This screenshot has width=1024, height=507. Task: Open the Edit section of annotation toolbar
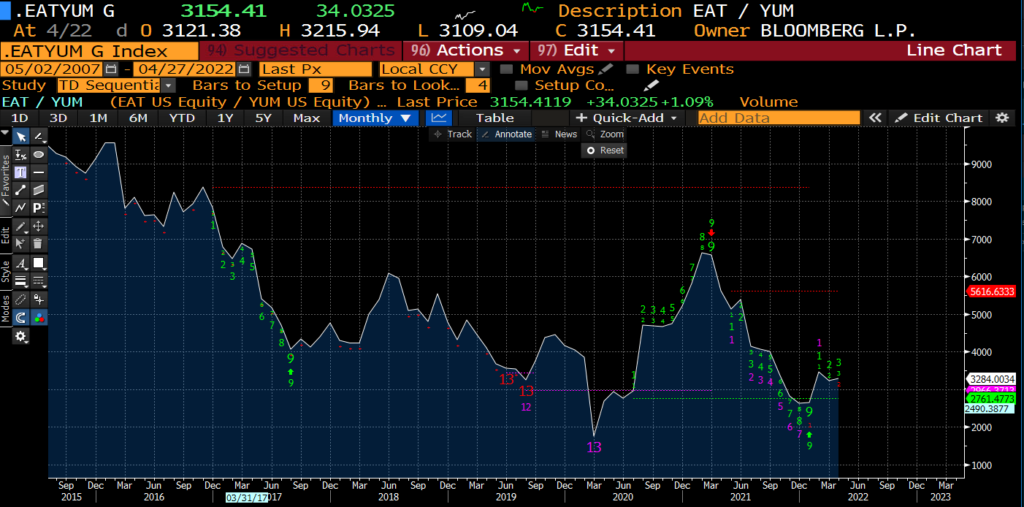click(6, 235)
